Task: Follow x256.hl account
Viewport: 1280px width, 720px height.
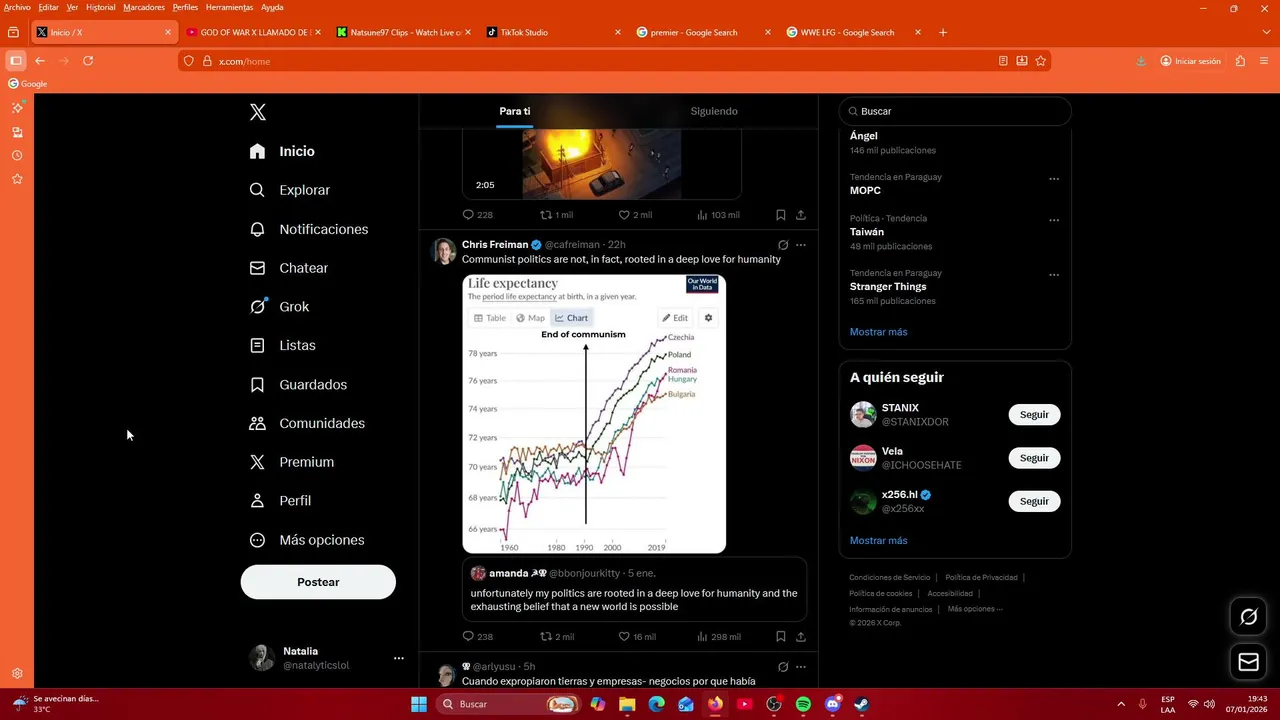Action: [1034, 501]
